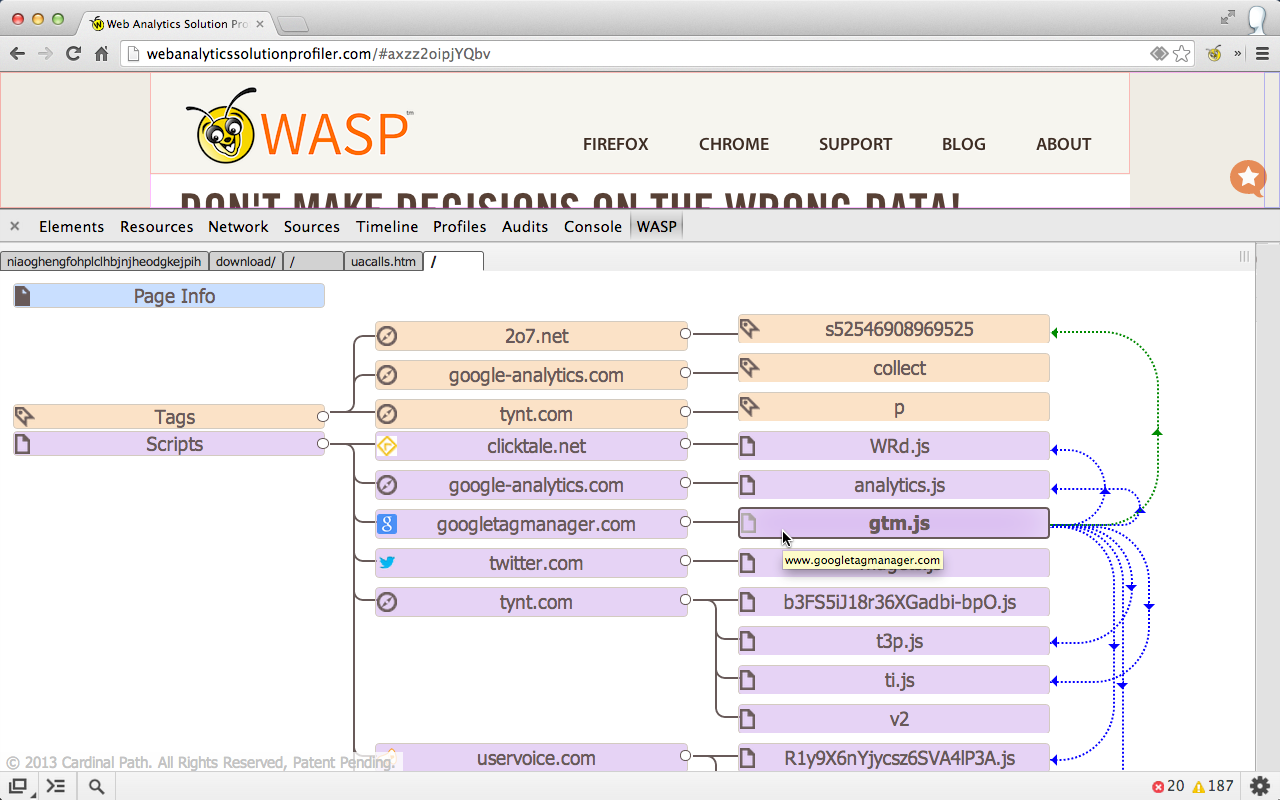The width and height of the screenshot is (1280, 800).
Task: Collapse the Scripts node connector circle
Action: point(322,443)
